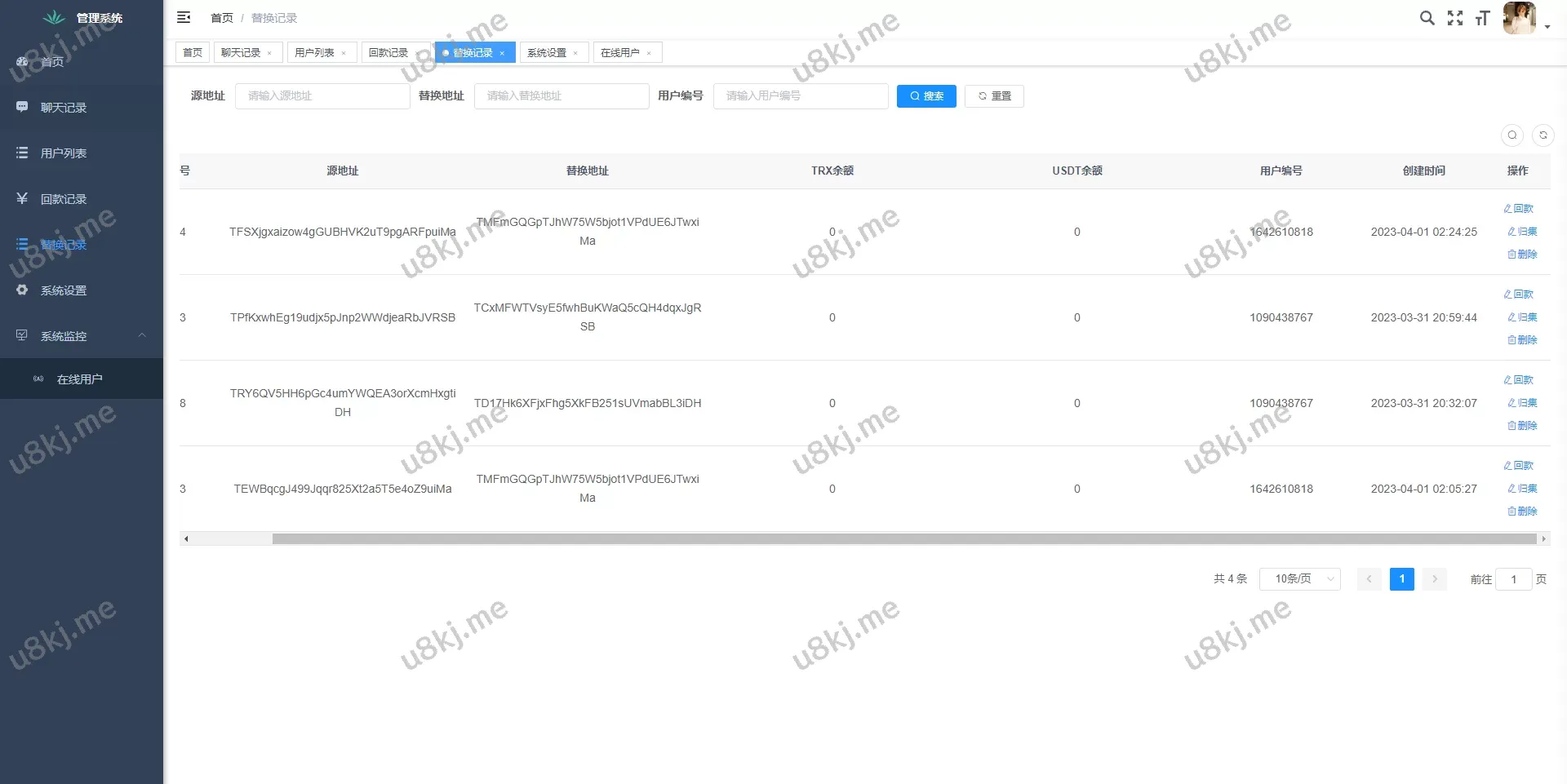This screenshot has height=784, width=1567.
Task: Close the 系统设置 tab
Action: (x=575, y=53)
